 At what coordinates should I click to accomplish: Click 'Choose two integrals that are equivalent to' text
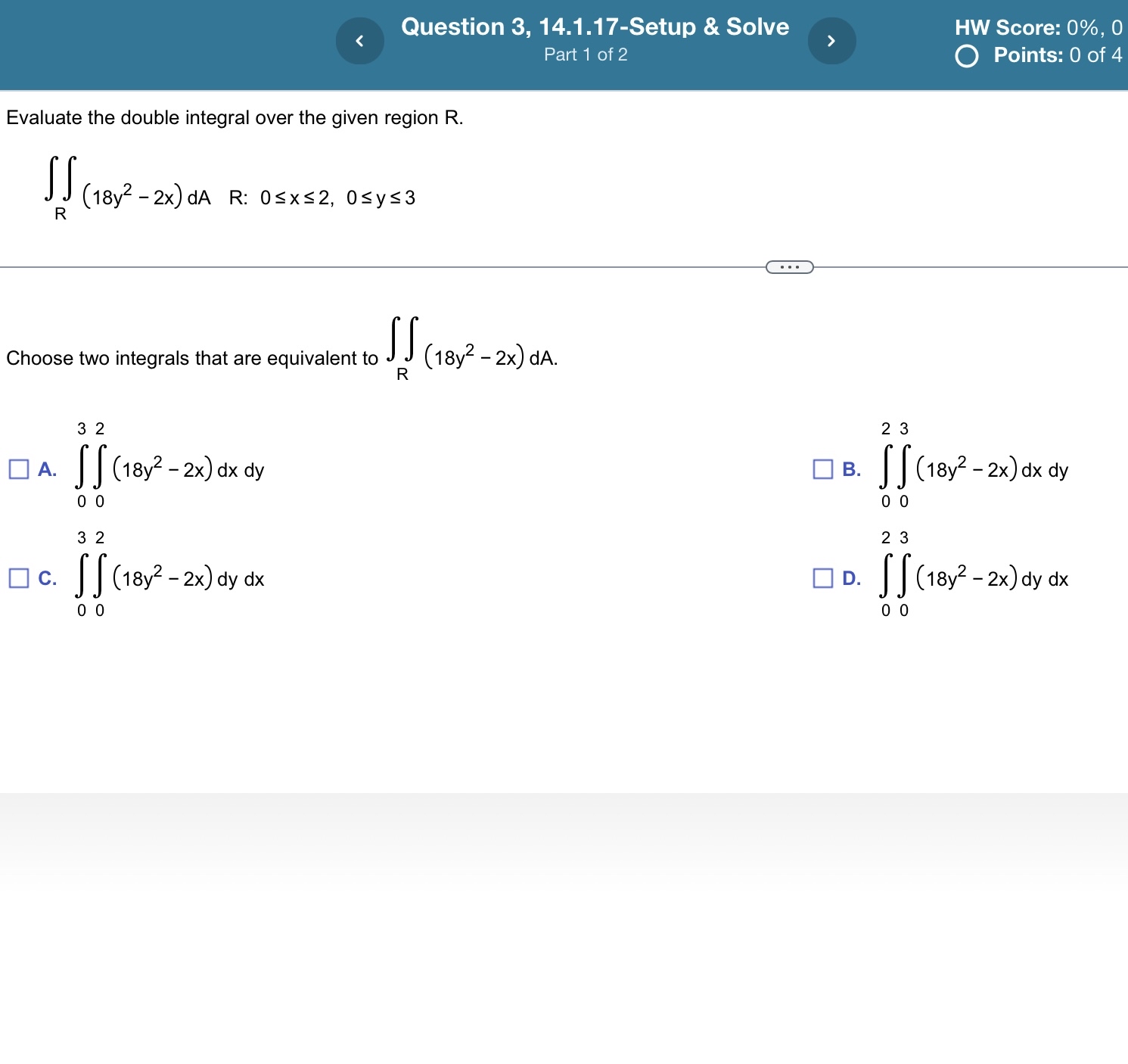click(192, 358)
